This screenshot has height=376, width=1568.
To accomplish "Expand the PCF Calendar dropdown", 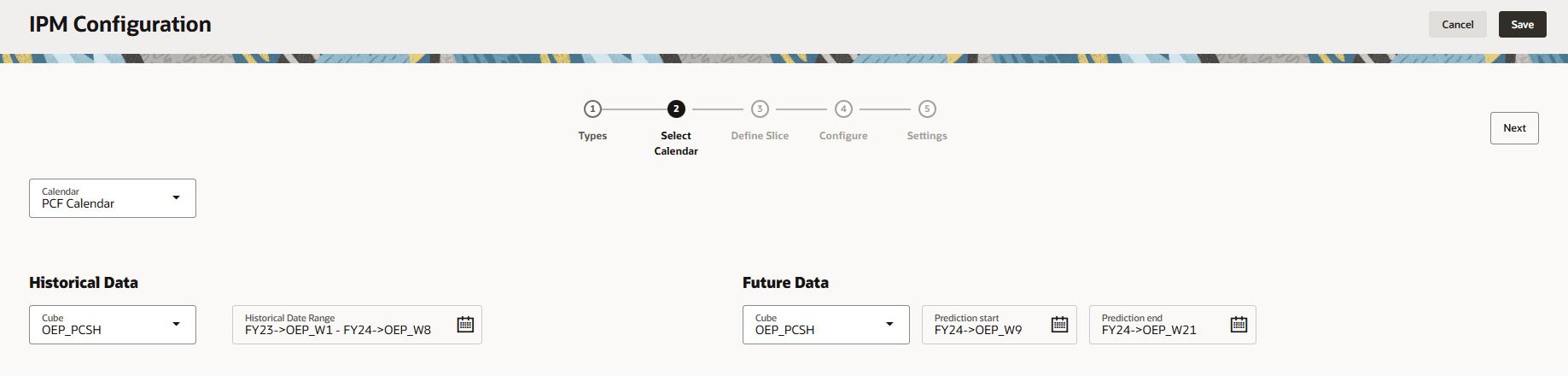I will click(x=176, y=198).
